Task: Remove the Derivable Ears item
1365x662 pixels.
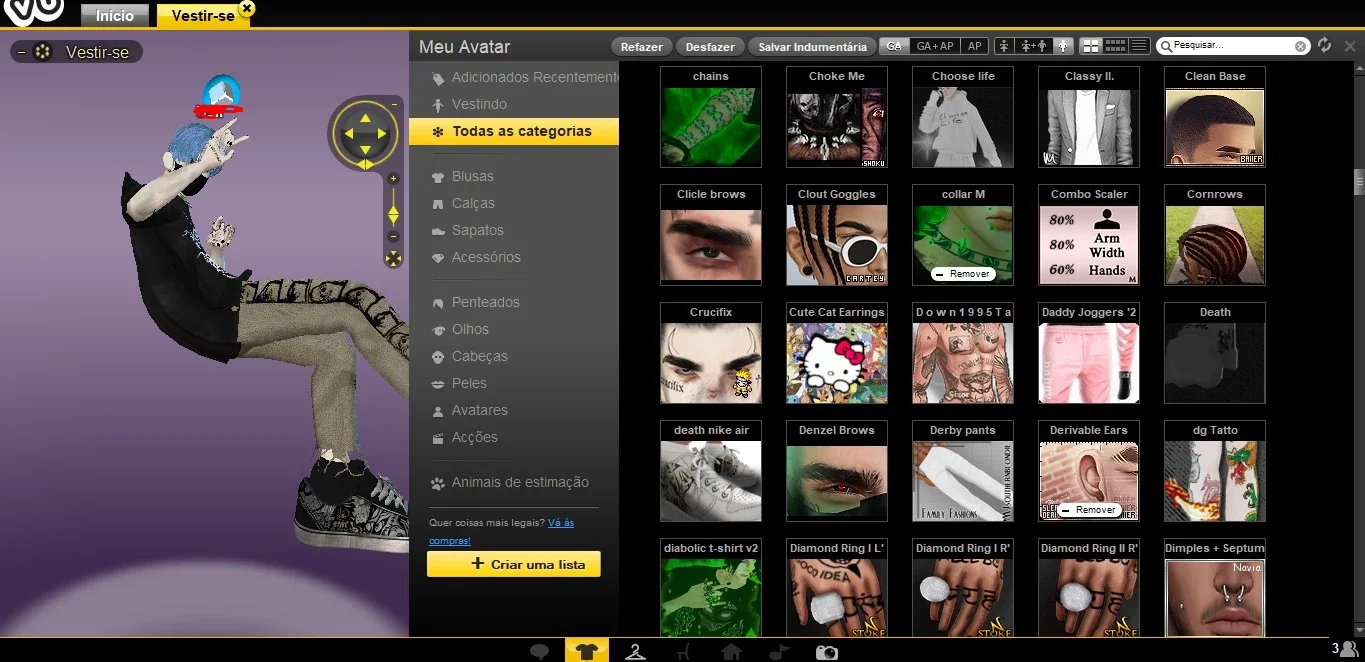Action: 1088,510
